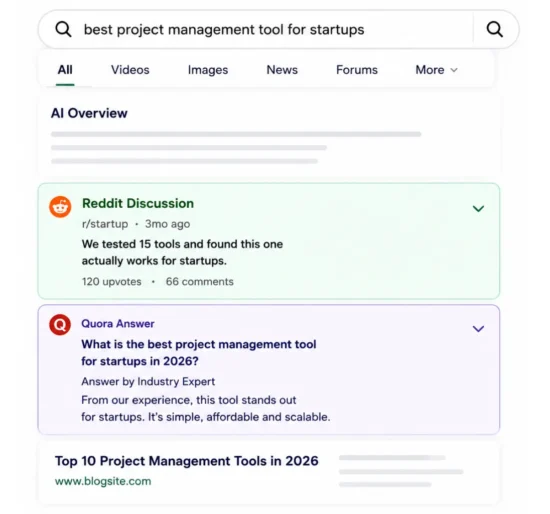Open the Forums tab
550x514 pixels.
(357, 70)
